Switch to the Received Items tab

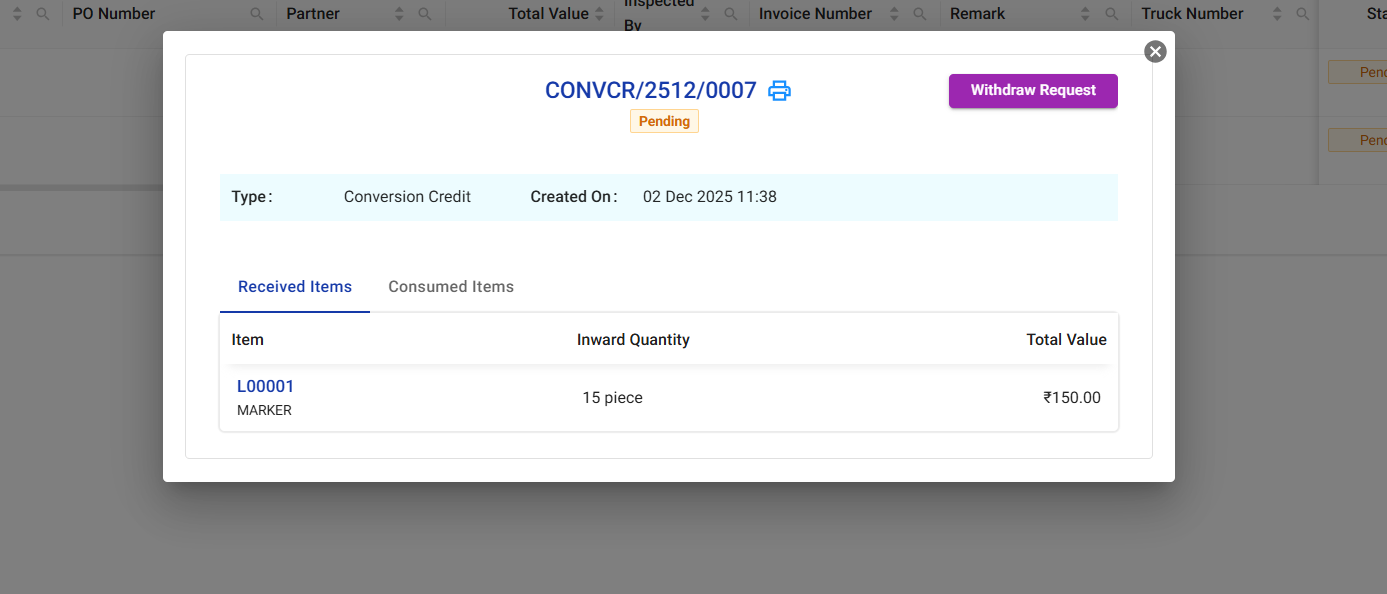295,287
